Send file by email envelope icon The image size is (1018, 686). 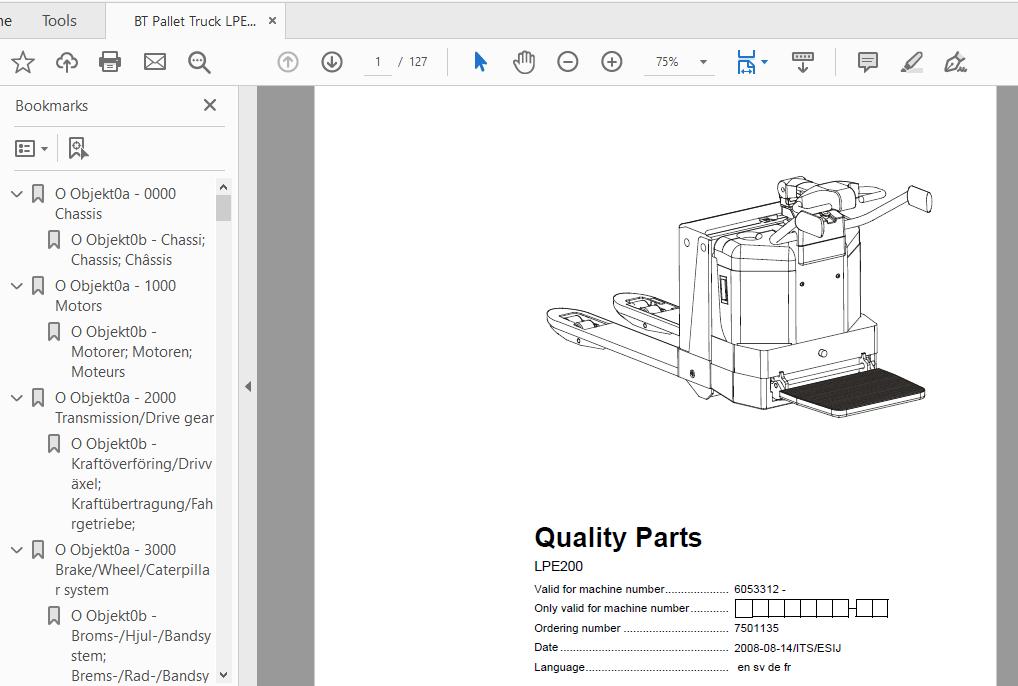pos(155,62)
